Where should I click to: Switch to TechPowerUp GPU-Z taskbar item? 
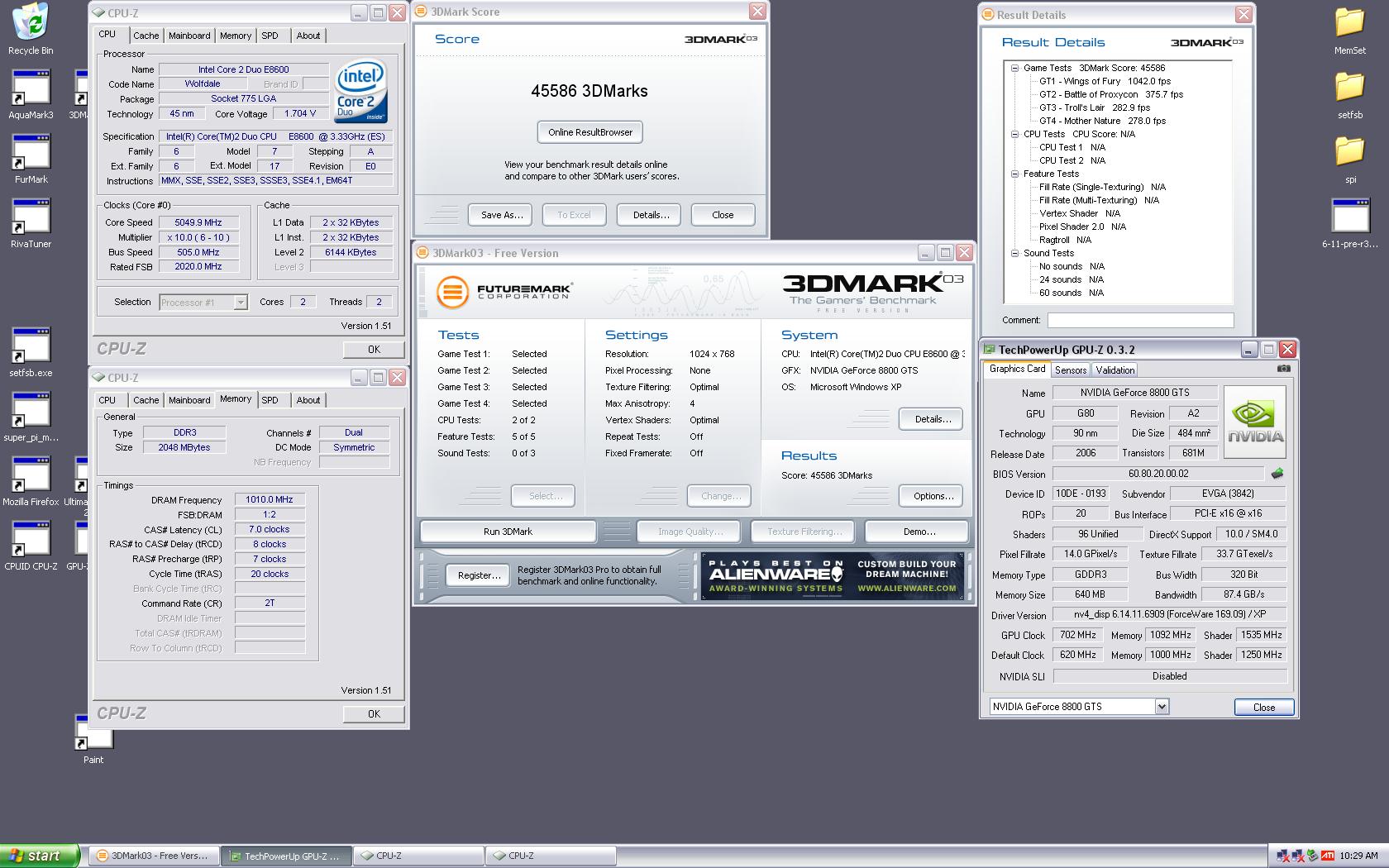click(286, 856)
